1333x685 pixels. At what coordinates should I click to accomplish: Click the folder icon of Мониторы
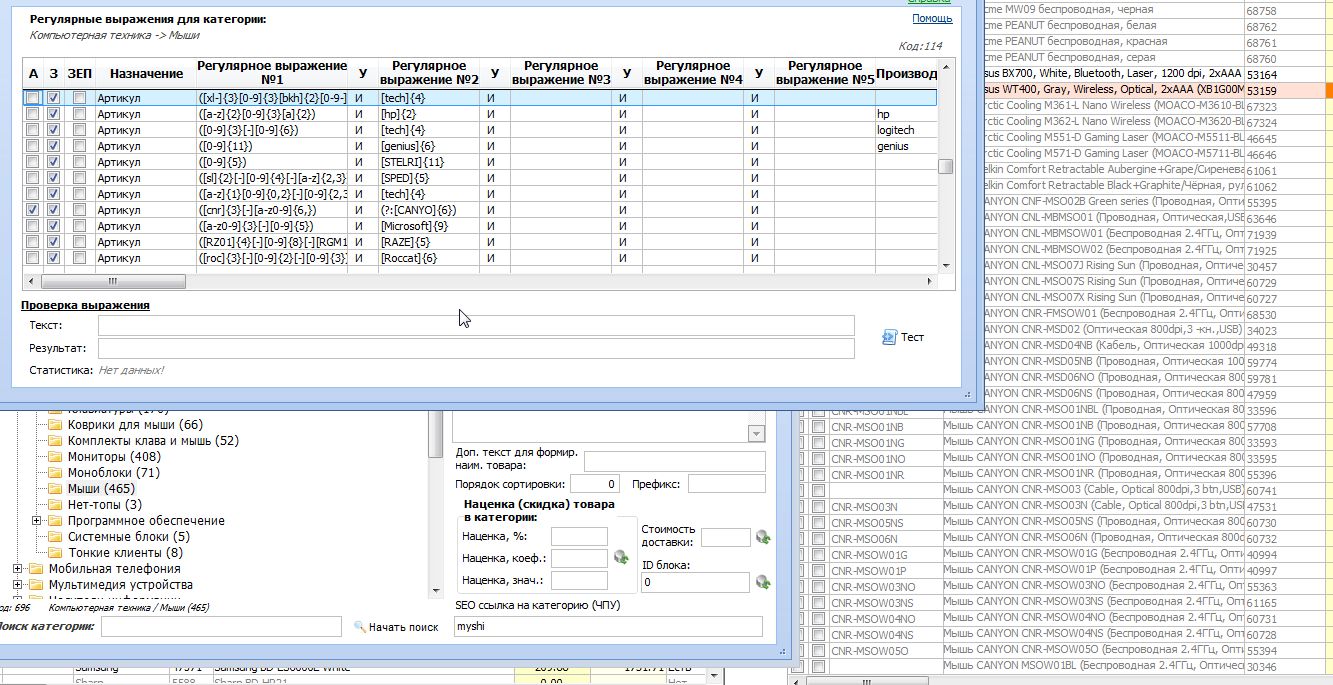click(55, 457)
